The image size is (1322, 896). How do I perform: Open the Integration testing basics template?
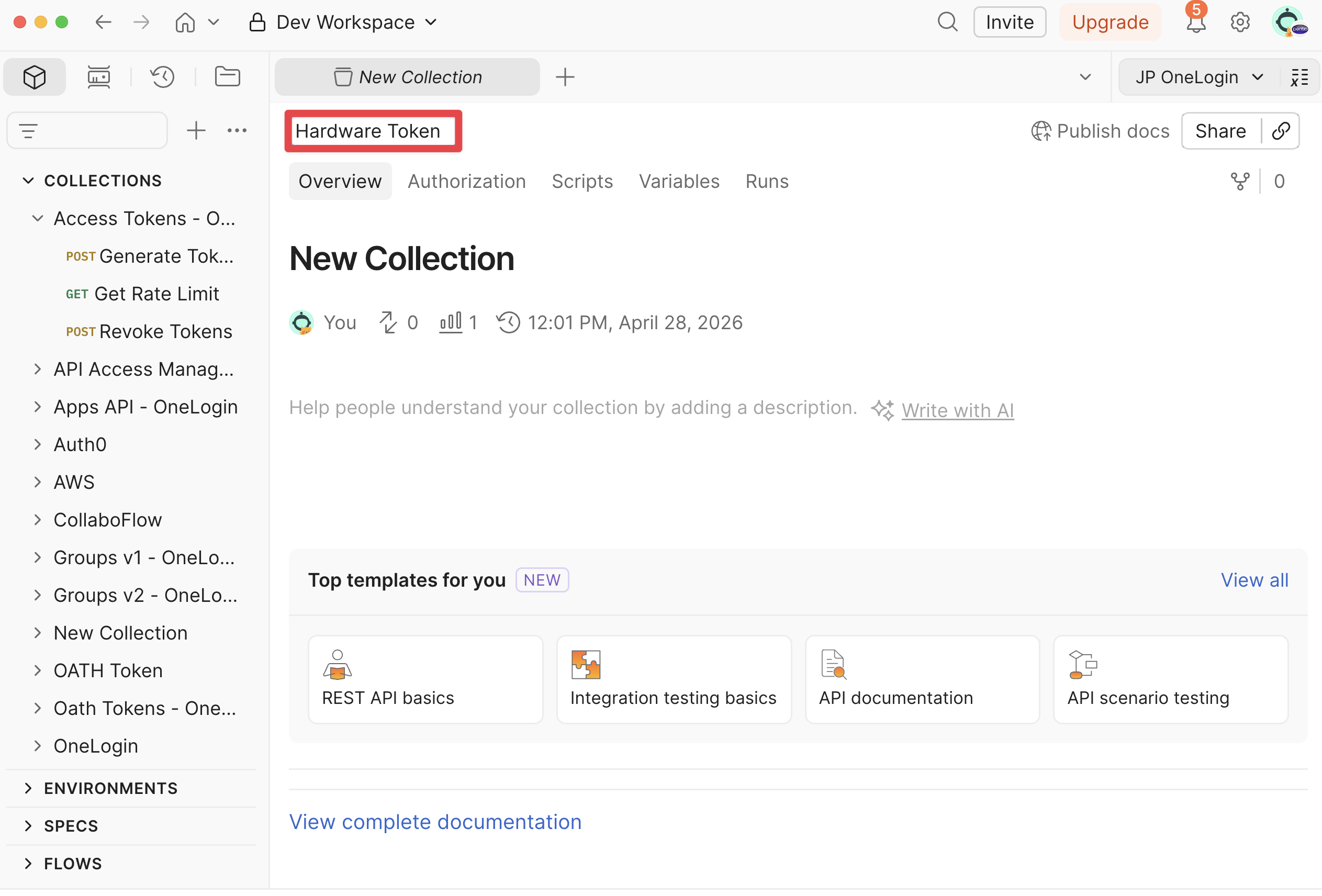tap(674, 680)
